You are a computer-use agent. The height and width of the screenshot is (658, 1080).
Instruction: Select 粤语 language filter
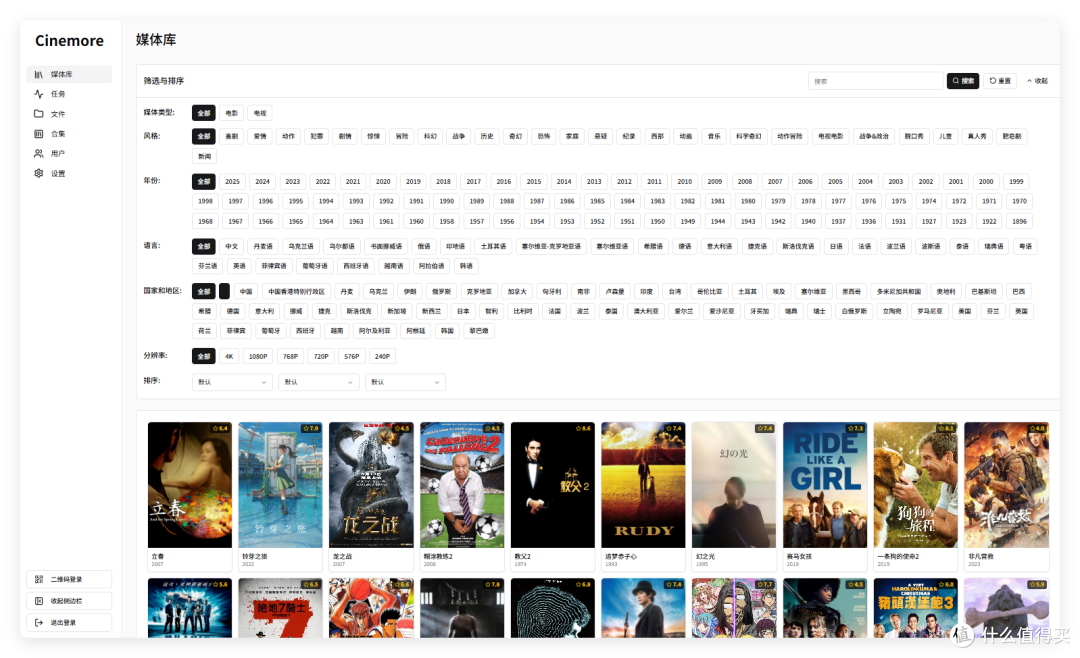[x=1025, y=247]
